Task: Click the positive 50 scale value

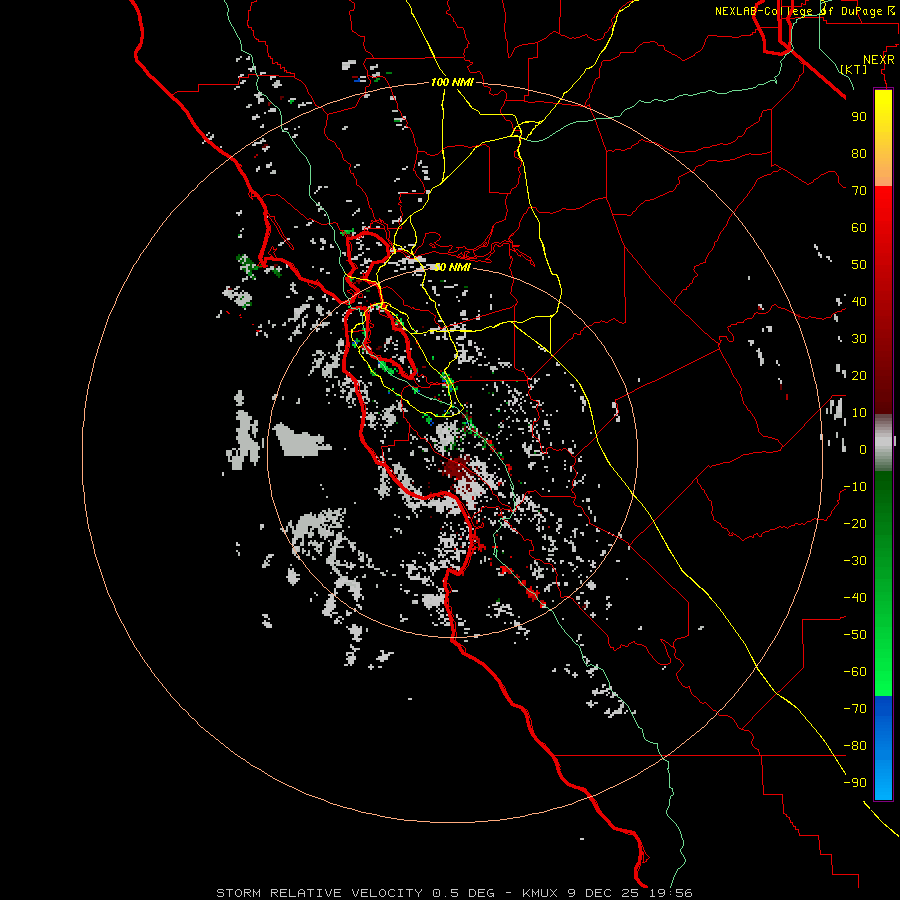Action: 859,265
